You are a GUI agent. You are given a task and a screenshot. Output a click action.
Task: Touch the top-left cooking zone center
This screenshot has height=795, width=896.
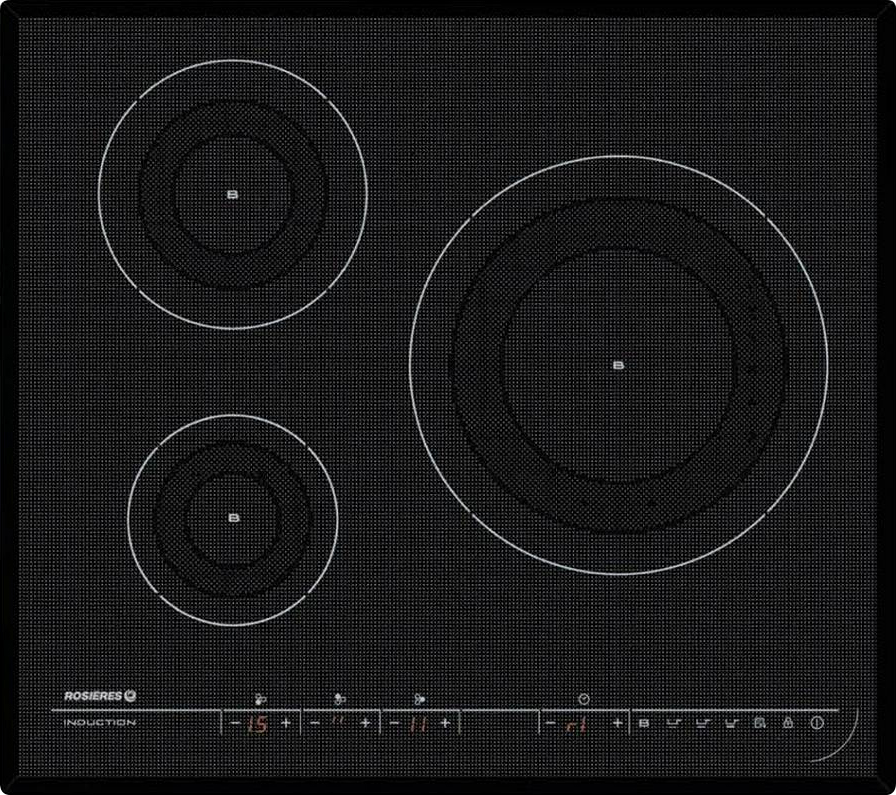click(233, 194)
